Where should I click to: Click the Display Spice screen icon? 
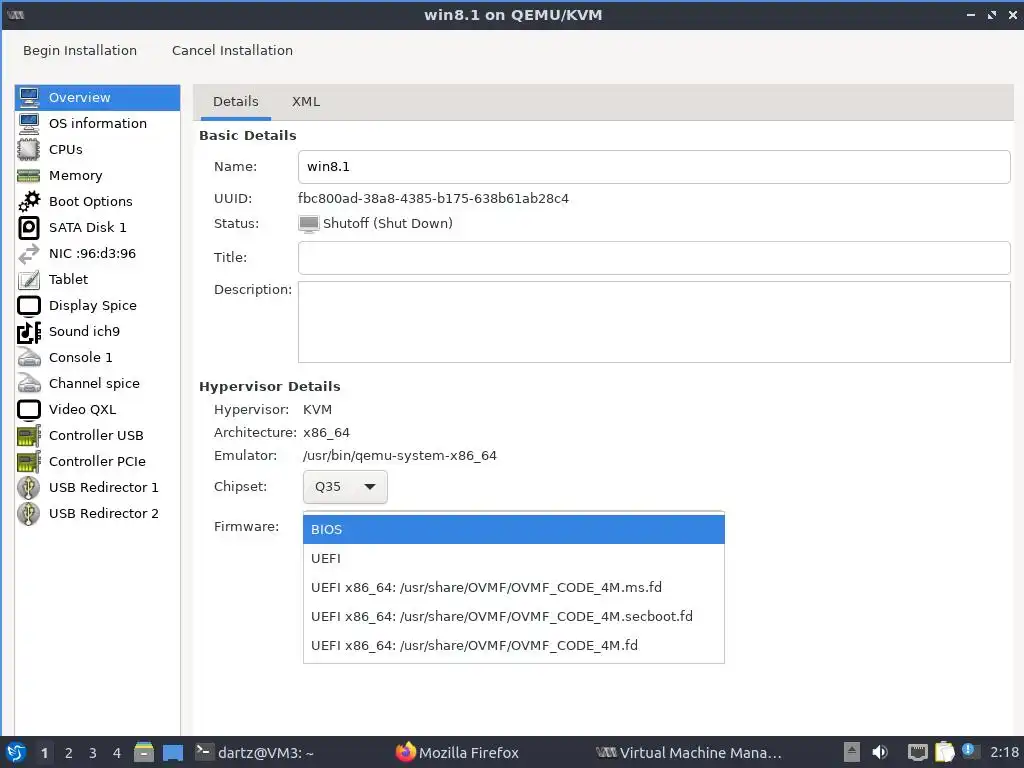coord(29,306)
